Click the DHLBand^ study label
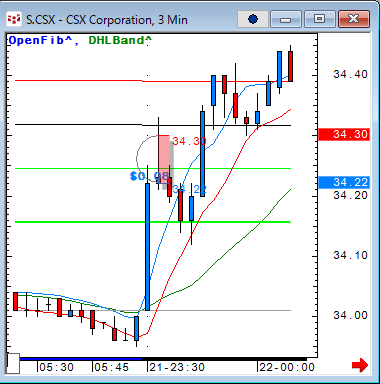380x384 pixels. pyautogui.click(x=120, y=41)
